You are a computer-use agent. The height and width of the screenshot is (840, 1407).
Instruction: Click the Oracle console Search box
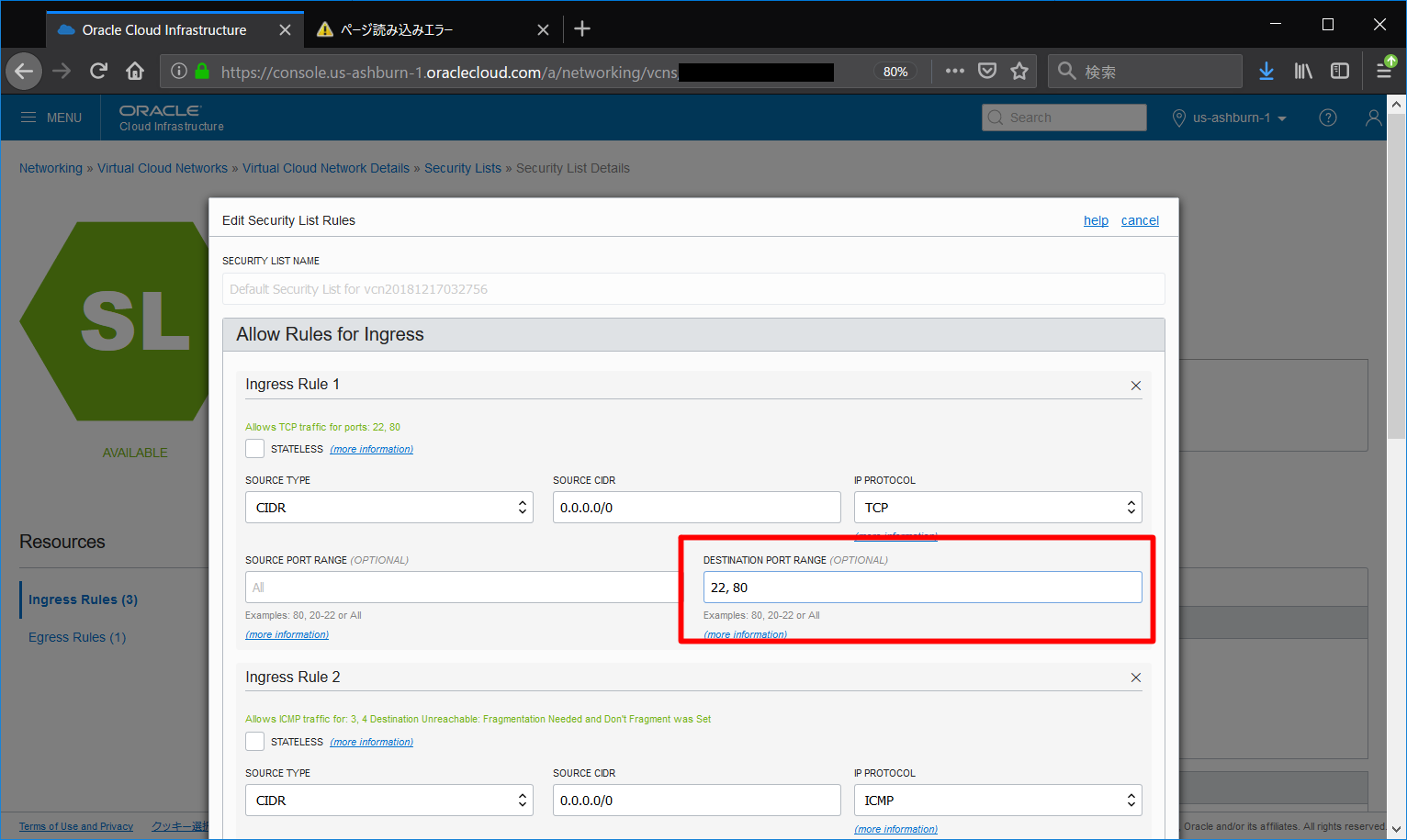tap(1064, 118)
